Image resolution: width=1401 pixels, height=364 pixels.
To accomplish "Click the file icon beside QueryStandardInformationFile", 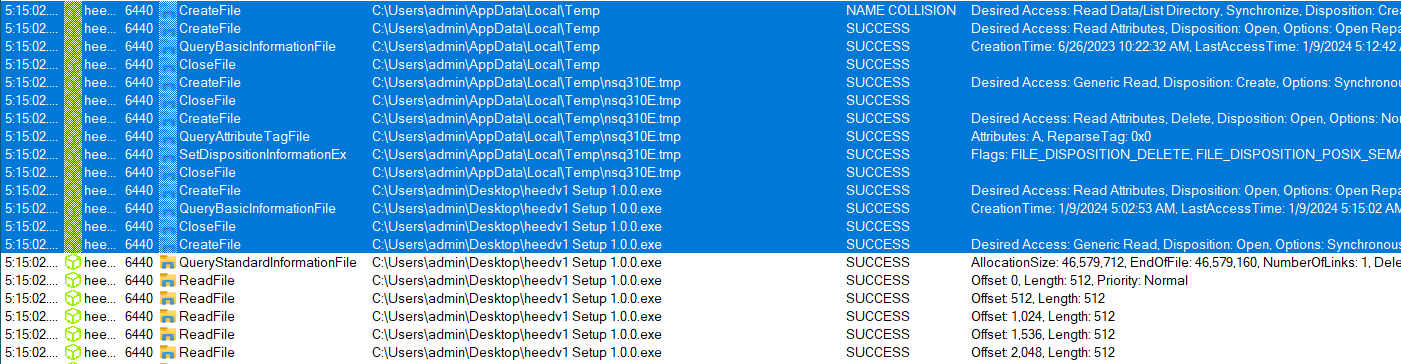I will pos(168,262).
